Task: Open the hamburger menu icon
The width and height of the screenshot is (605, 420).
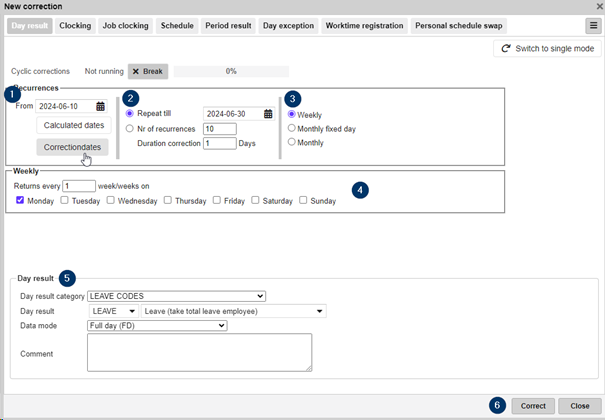Action: pos(593,26)
